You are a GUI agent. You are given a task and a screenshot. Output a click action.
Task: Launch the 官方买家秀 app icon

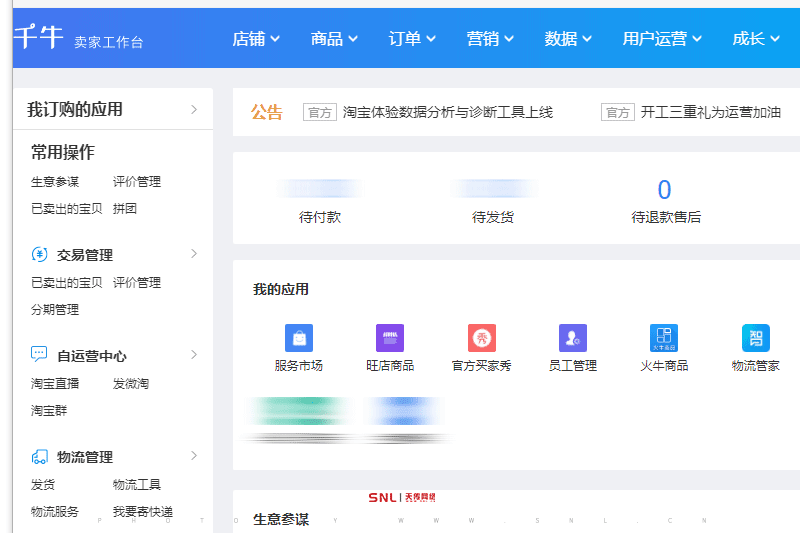click(x=482, y=338)
